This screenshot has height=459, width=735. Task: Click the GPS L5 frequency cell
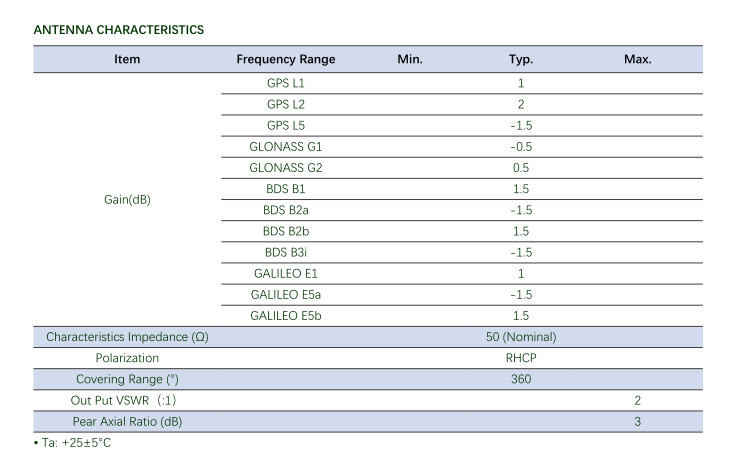285,126
